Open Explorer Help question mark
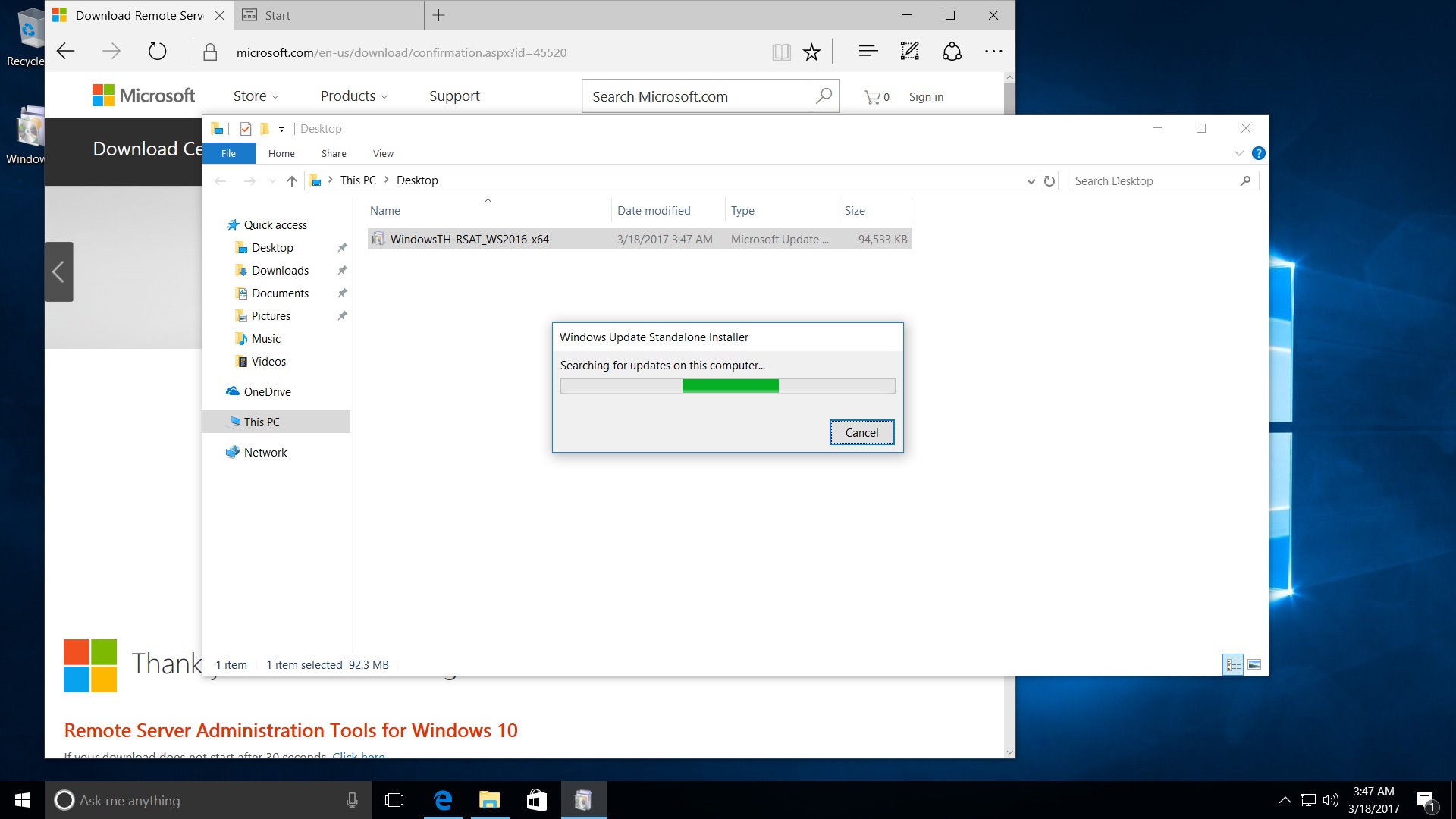The image size is (1456, 819). [x=1258, y=153]
